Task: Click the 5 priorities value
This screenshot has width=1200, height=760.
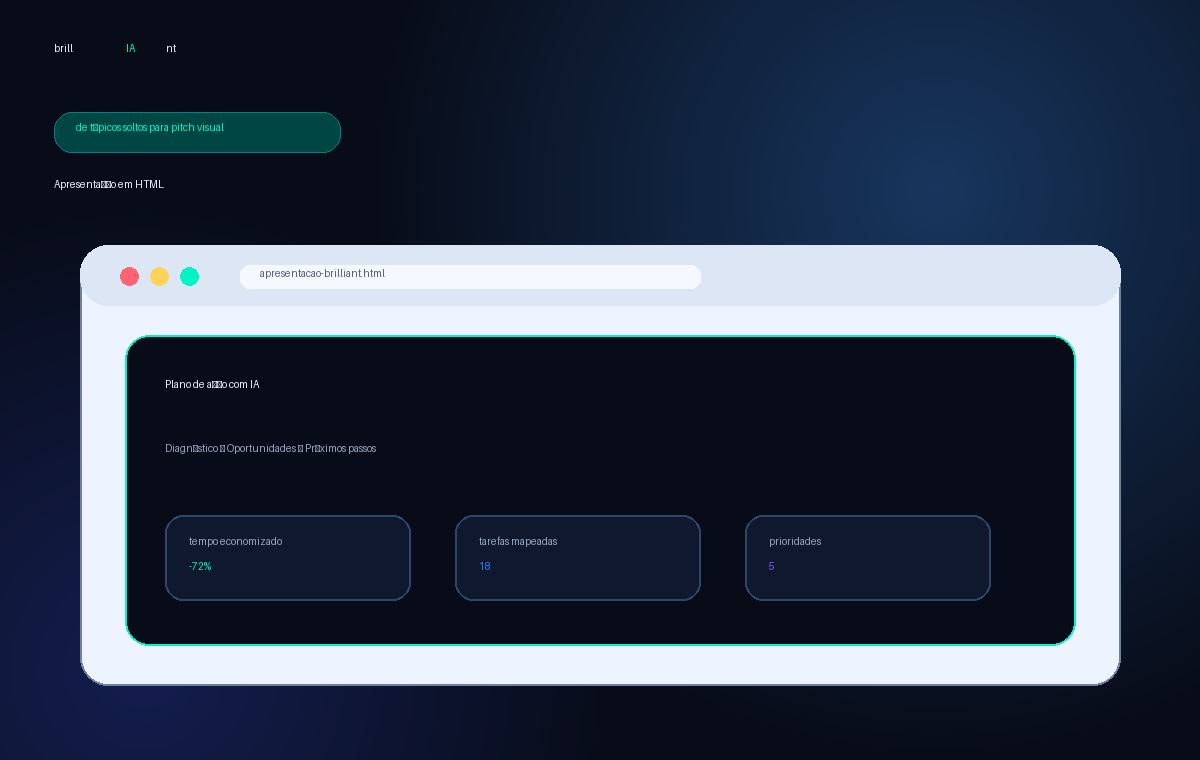Action: [x=772, y=566]
